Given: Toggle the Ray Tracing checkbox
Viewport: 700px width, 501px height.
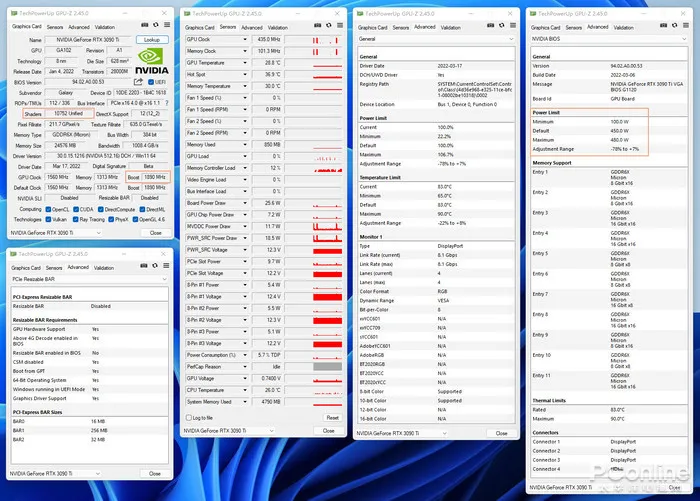Looking at the screenshot, I should pyautogui.click(x=75, y=220).
